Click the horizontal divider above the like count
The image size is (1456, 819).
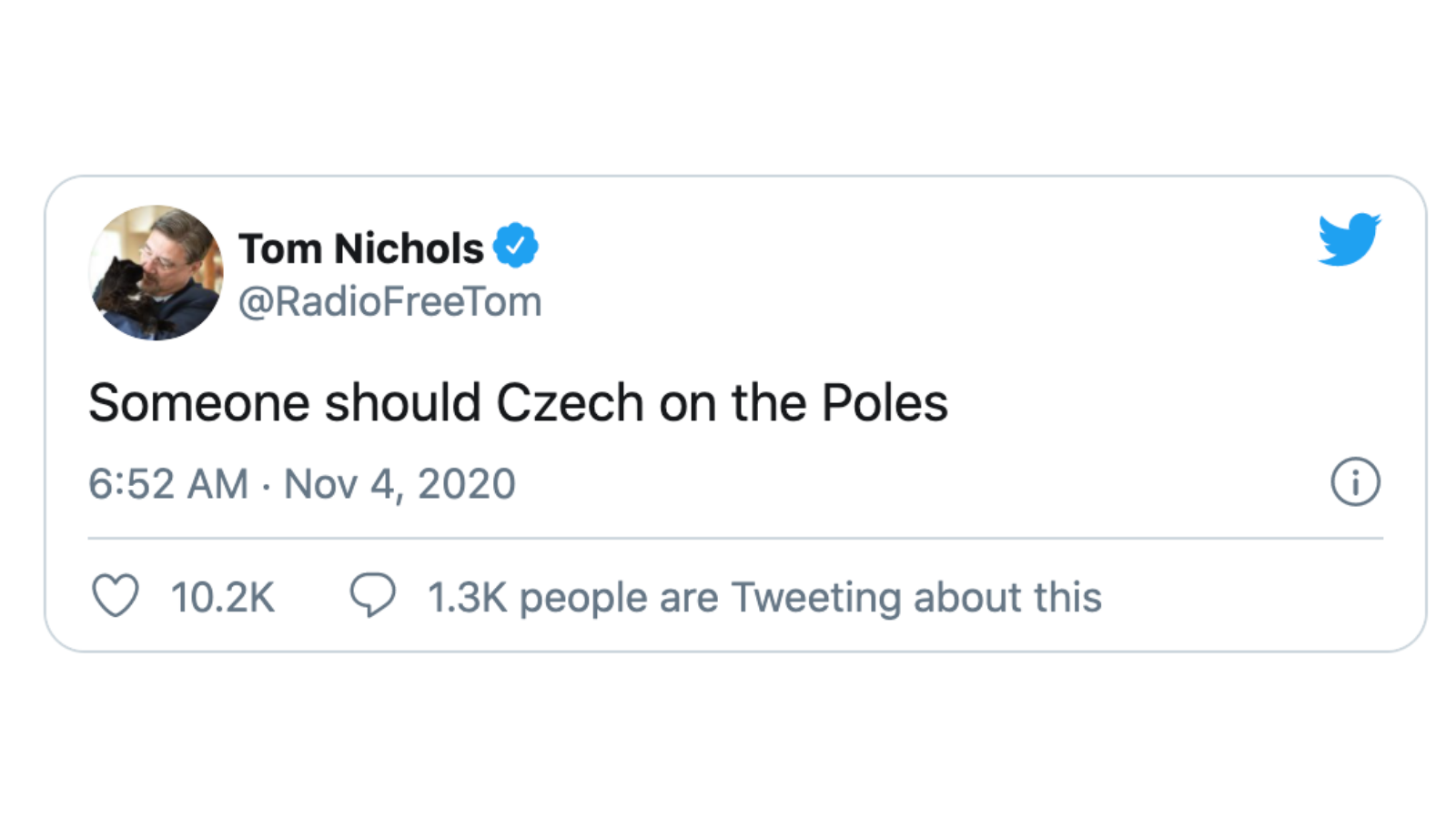click(x=735, y=538)
